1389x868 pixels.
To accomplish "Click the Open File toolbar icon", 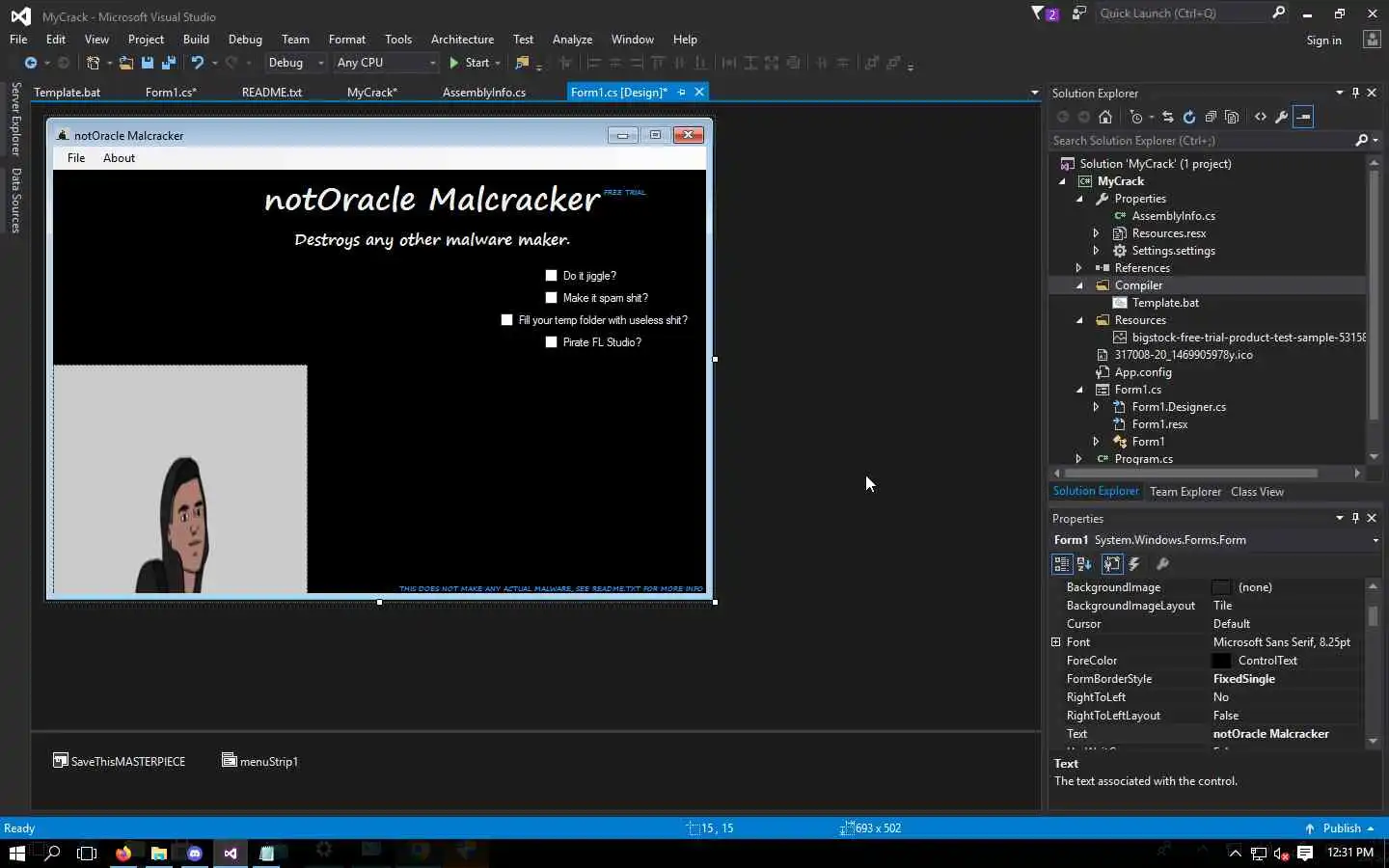I will tap(125, 63).
